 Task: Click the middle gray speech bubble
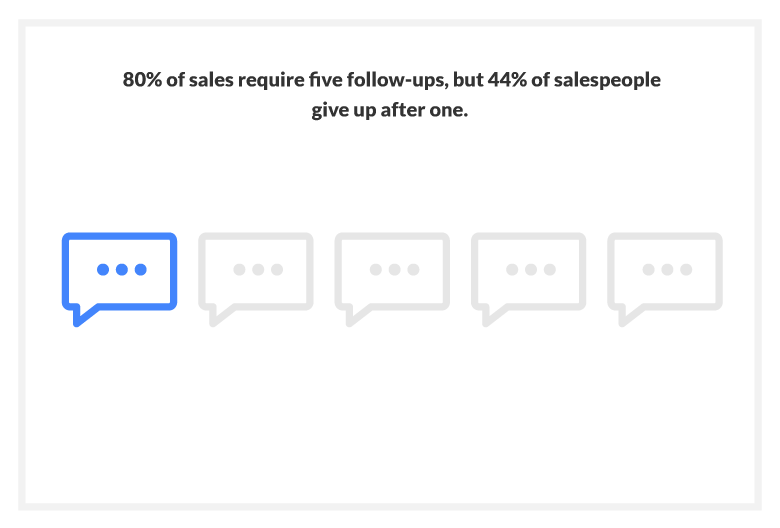pos(392,279)
